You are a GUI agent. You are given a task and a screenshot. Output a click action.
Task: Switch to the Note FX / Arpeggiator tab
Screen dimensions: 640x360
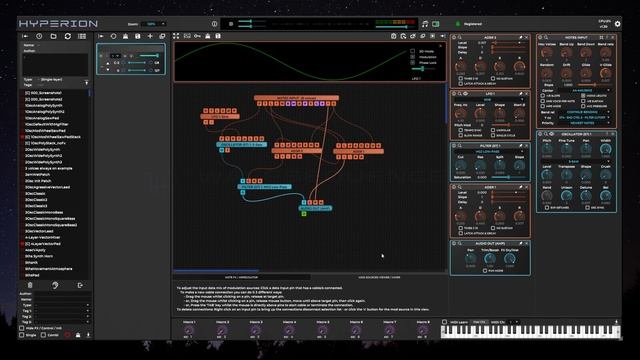pos(242,277)
